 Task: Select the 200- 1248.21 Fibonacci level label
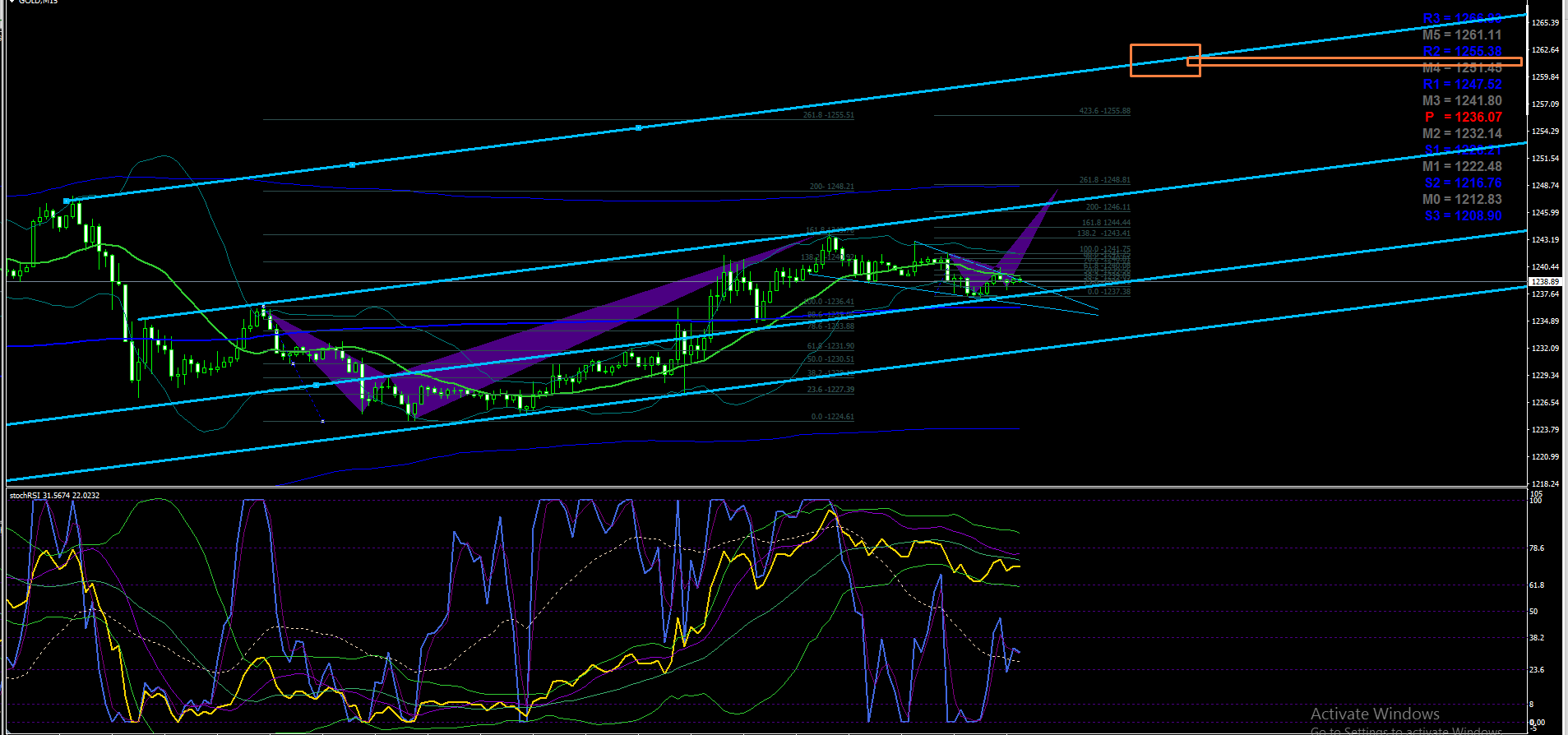click(831, 187)
